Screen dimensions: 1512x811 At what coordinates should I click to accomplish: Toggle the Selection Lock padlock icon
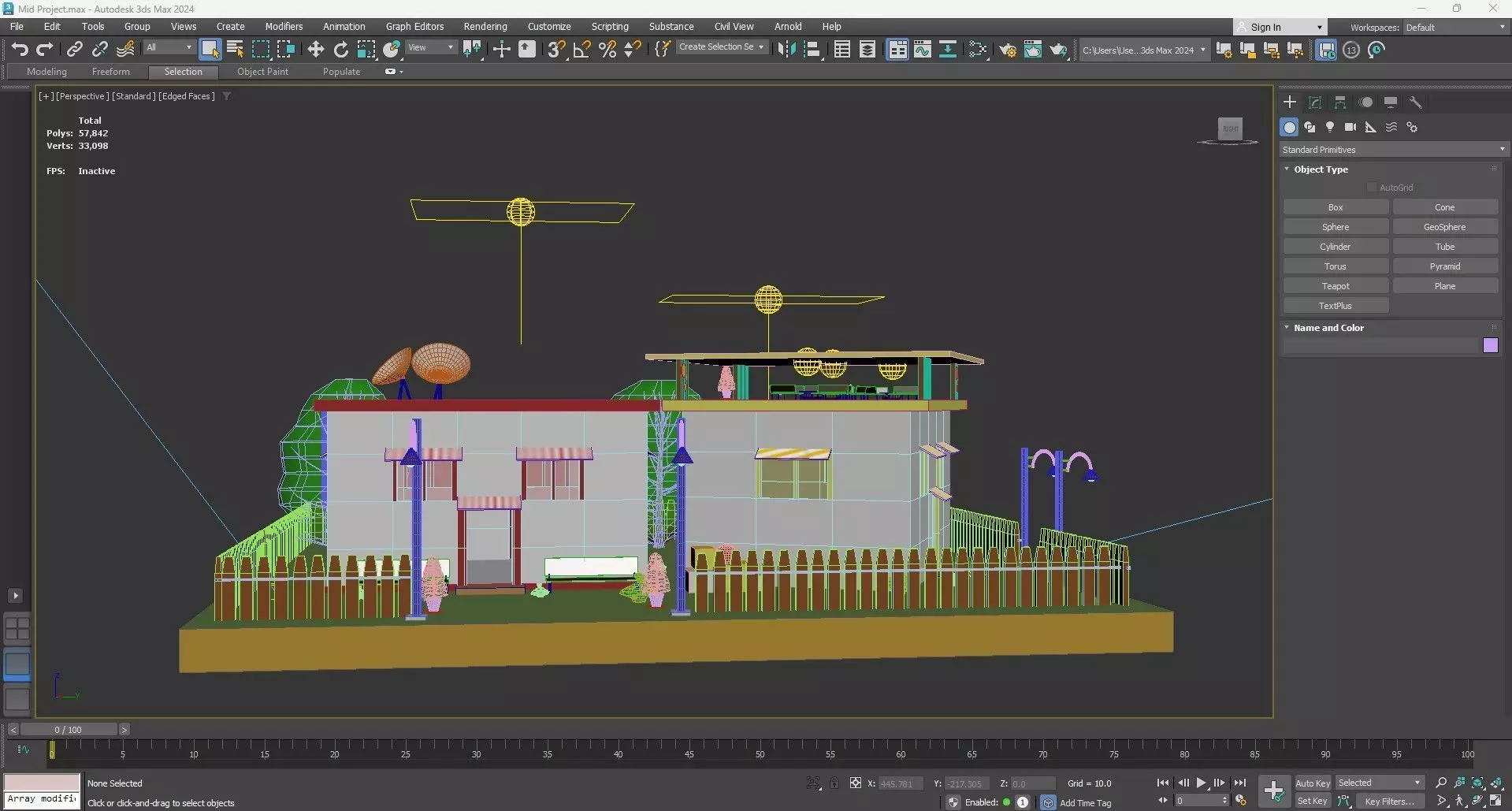pos(834,783)
